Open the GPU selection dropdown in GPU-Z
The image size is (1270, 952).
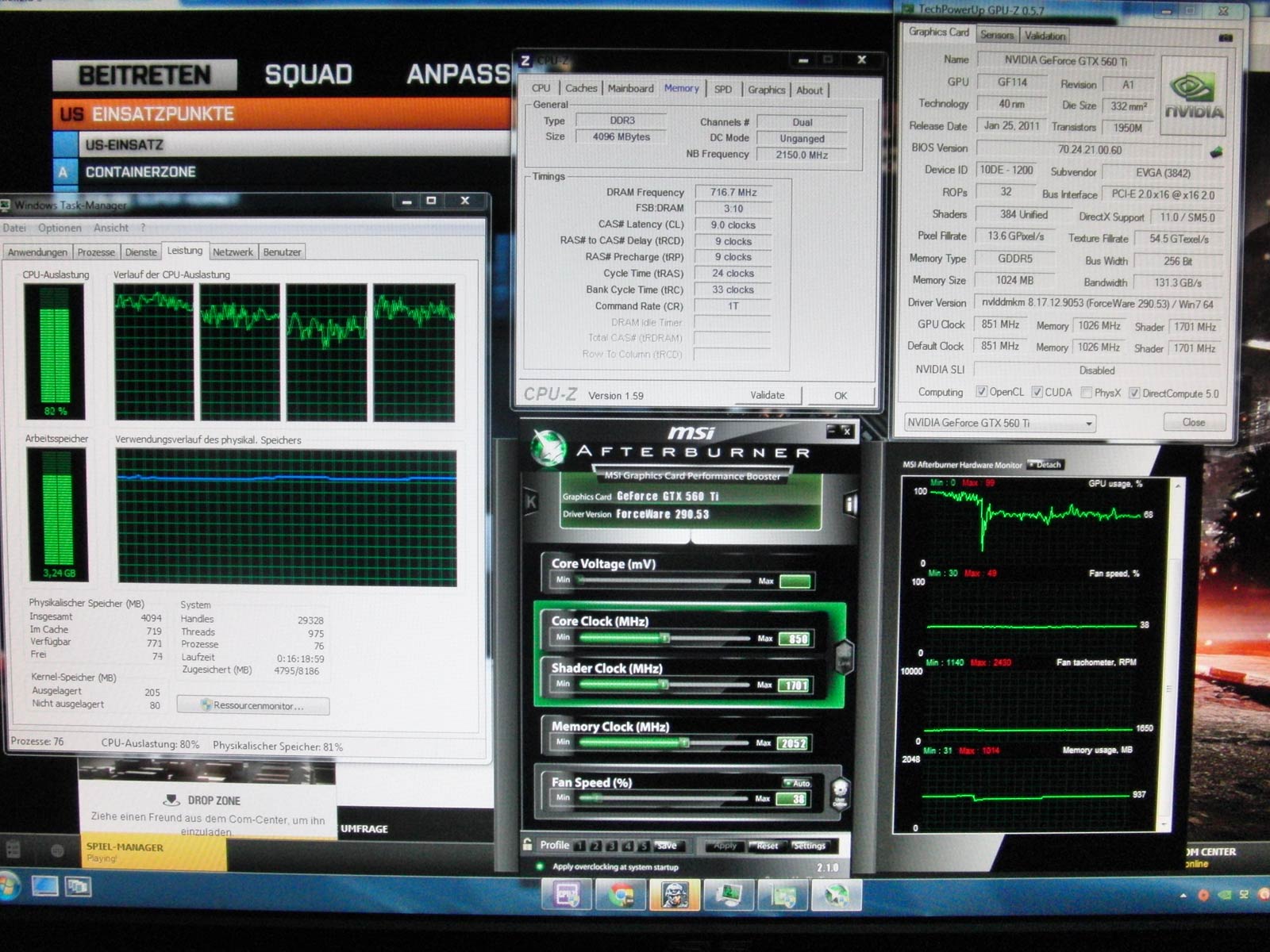1000,423
